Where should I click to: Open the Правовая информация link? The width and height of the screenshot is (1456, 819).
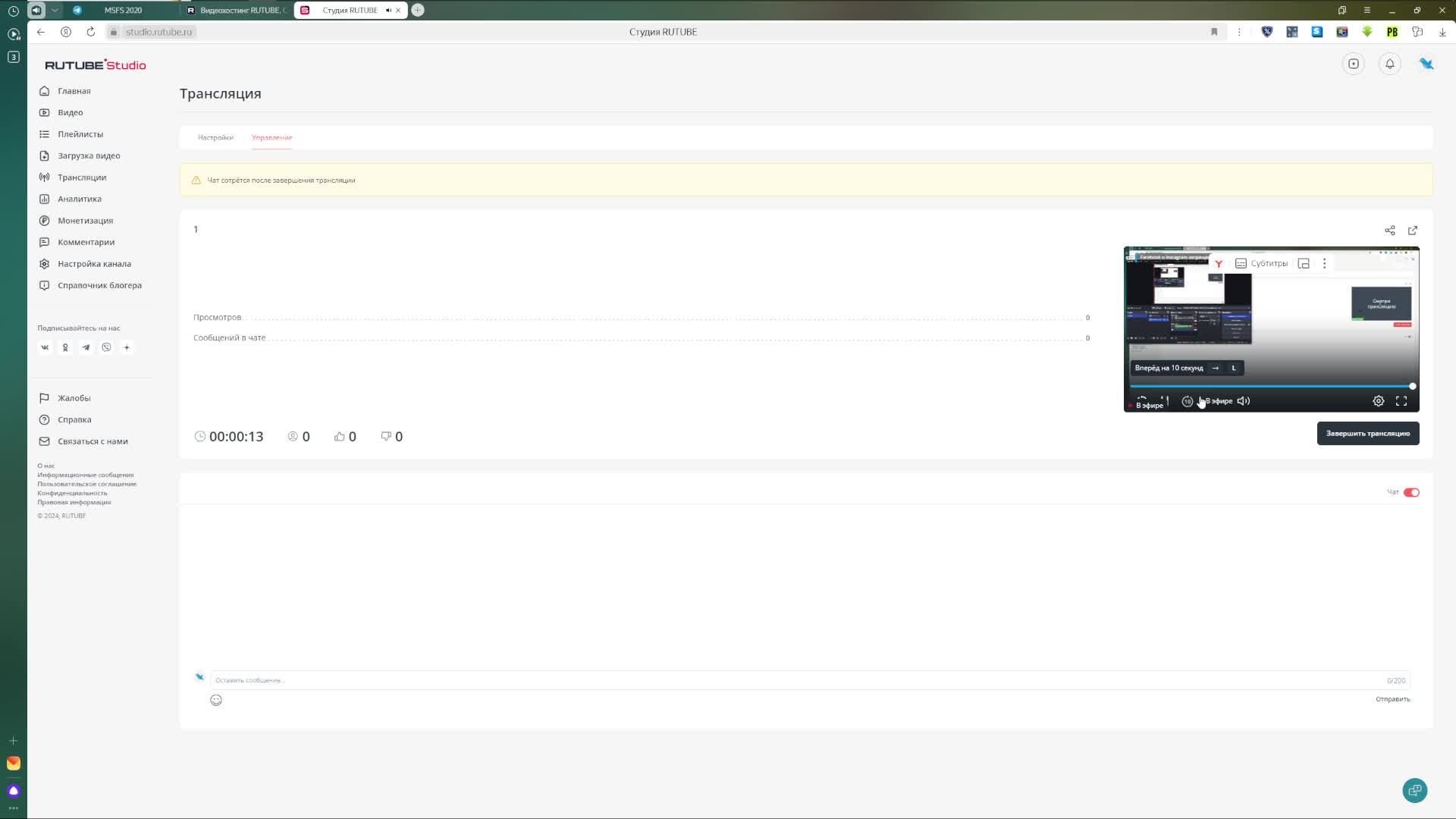point(74,502)
